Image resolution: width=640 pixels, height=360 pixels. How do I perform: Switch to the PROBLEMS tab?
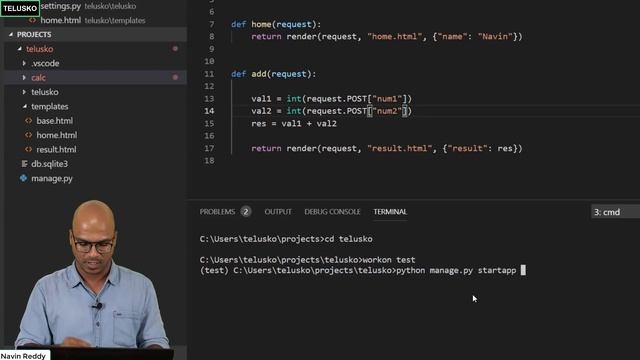(217, 212)
